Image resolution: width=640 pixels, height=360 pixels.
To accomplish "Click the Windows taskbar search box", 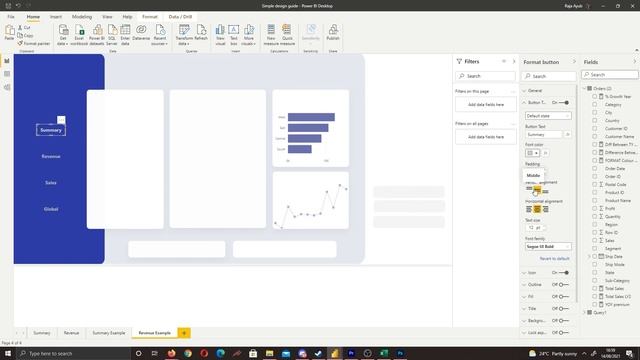I will click(x=73, y=353).
